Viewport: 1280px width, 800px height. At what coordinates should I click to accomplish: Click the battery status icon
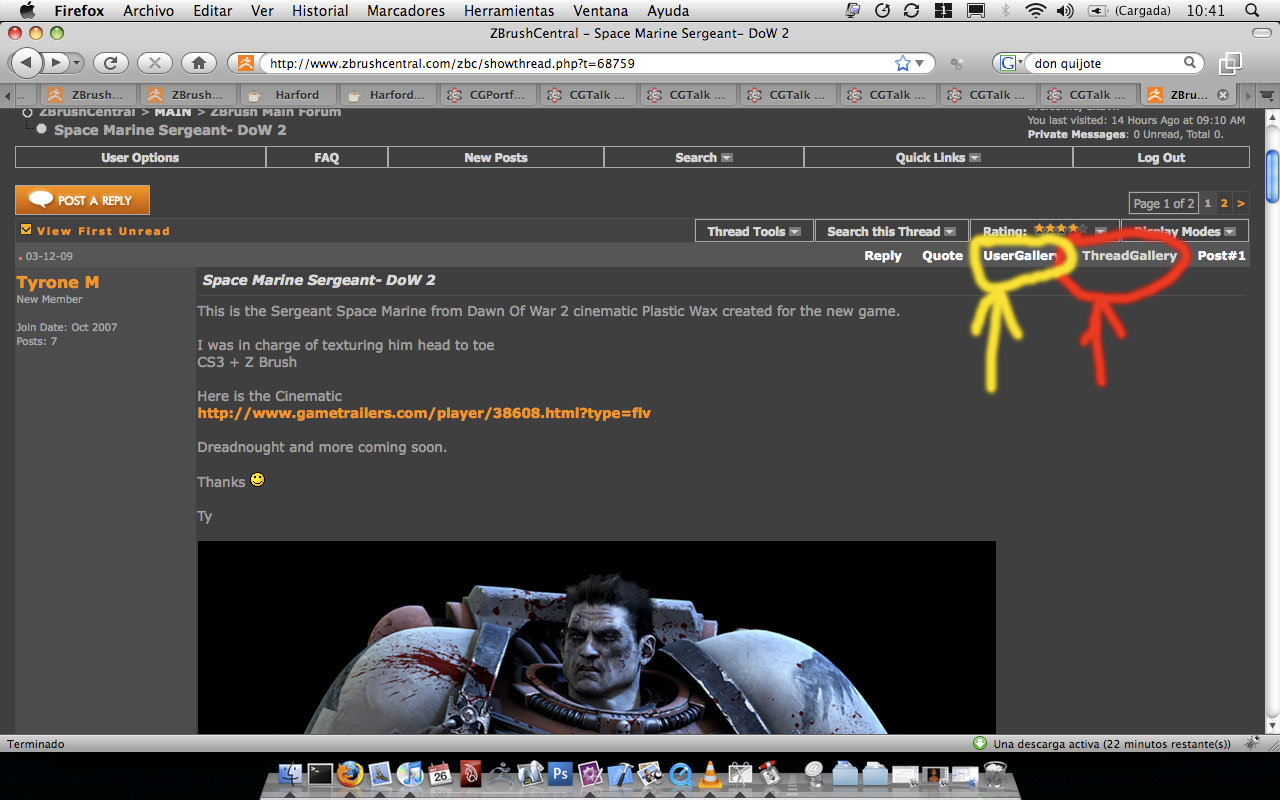pos(1097,11)
